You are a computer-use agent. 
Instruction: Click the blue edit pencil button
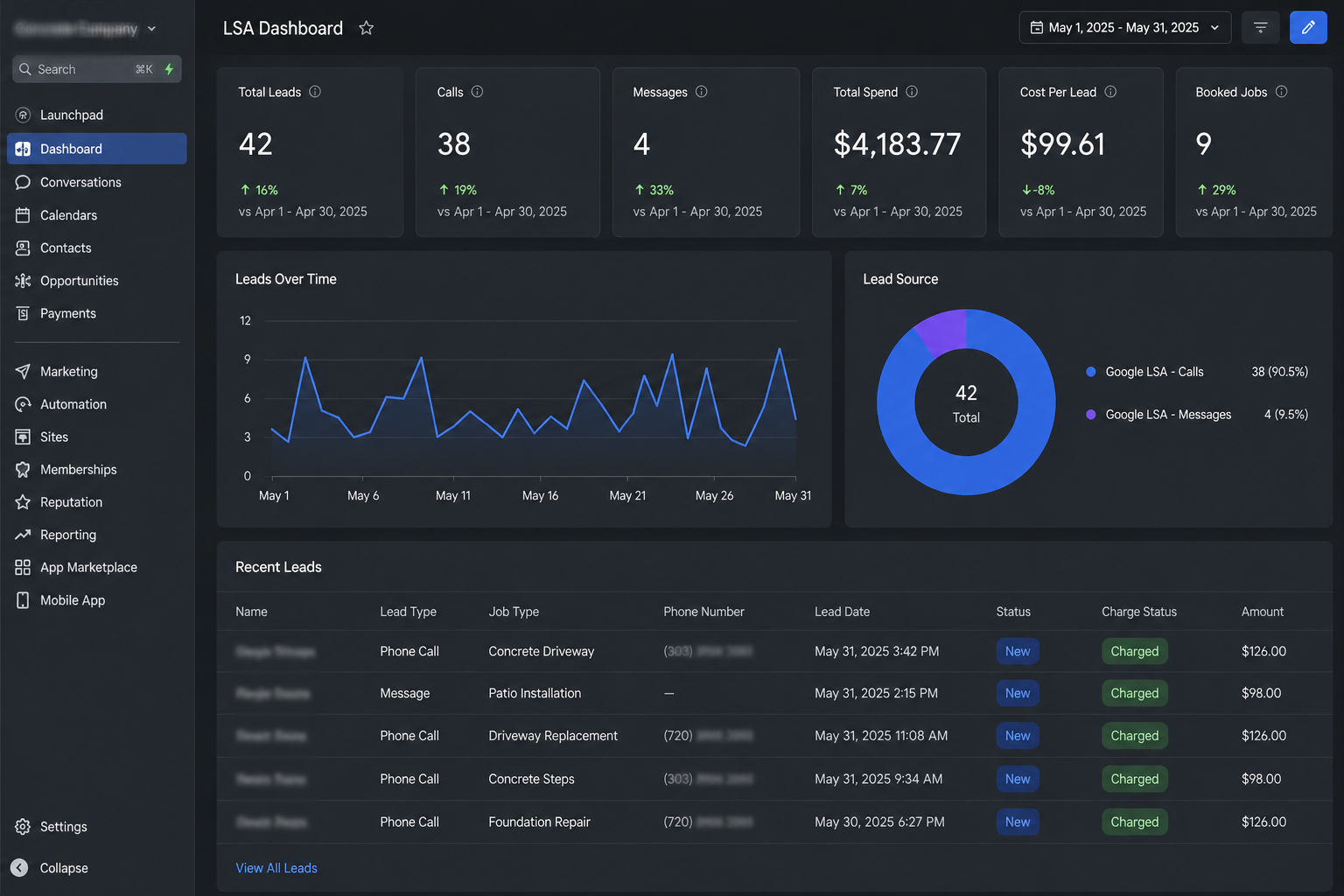coord(1308,28)
